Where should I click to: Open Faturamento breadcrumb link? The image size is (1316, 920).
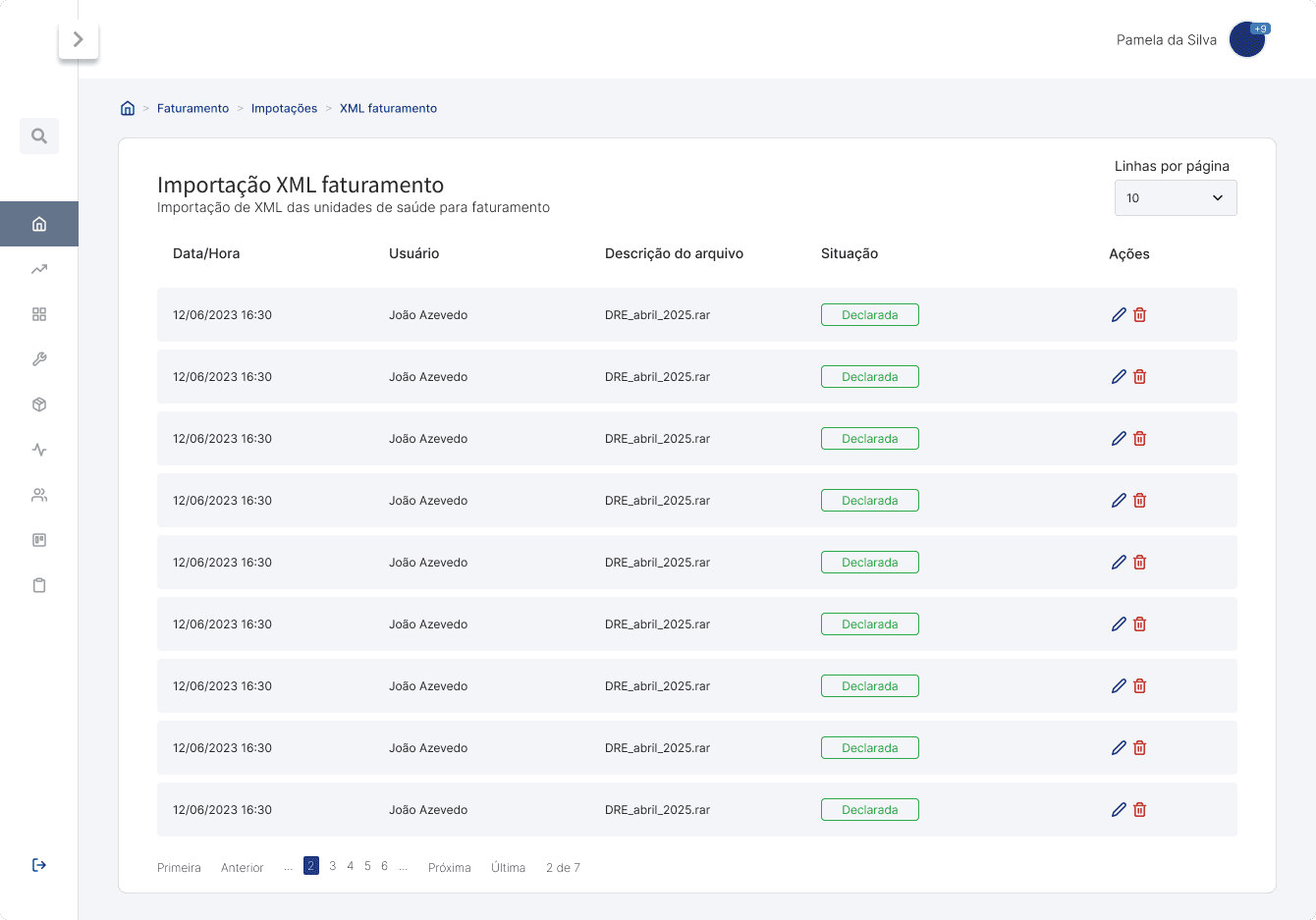coord(192,108)
